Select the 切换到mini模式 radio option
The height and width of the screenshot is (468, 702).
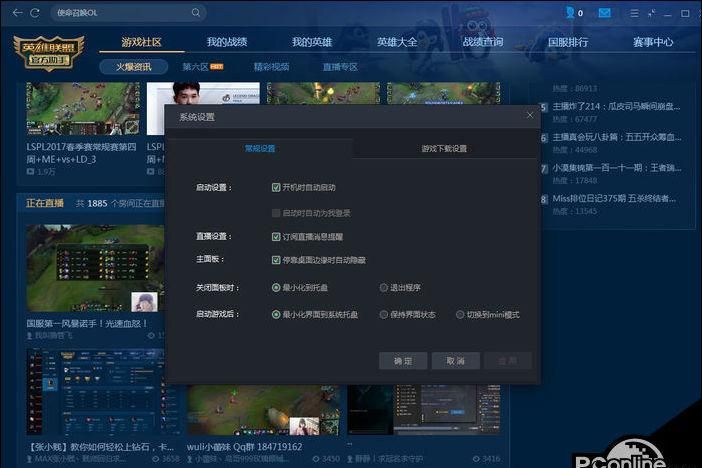[460, 314]
